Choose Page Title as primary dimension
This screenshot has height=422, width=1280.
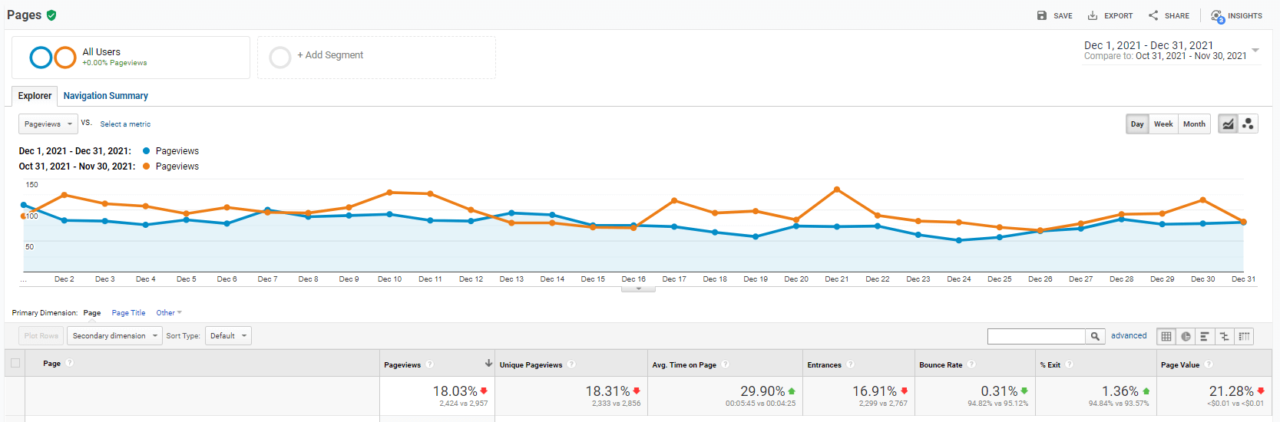click(128, 313)
